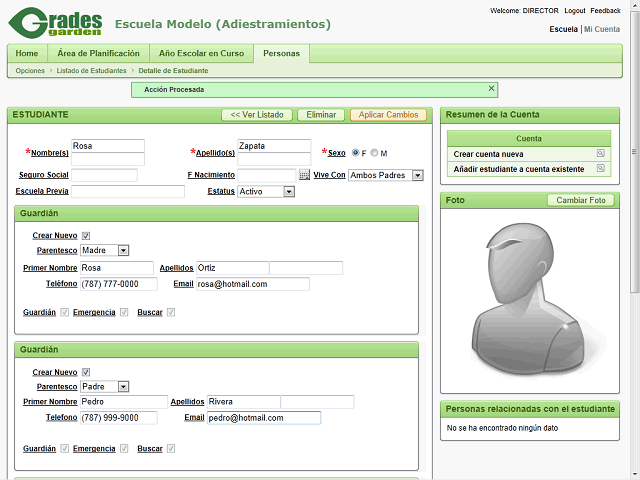Open the 'Vive Con' dropdown
Screen dimensions: 640x480
[x=417, y=175]
